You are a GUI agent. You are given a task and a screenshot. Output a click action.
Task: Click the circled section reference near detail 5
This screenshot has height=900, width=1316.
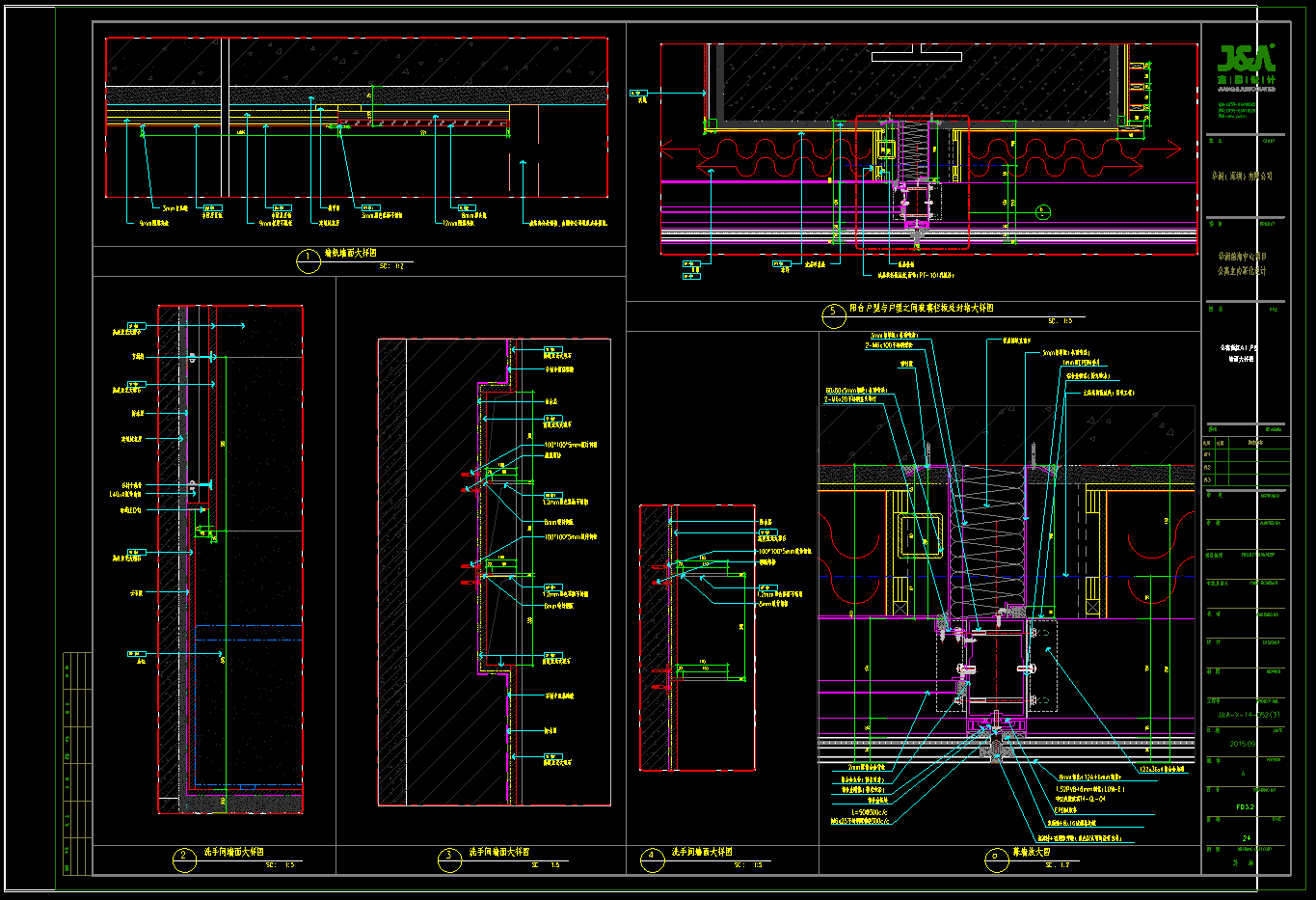click(1041, 211)
